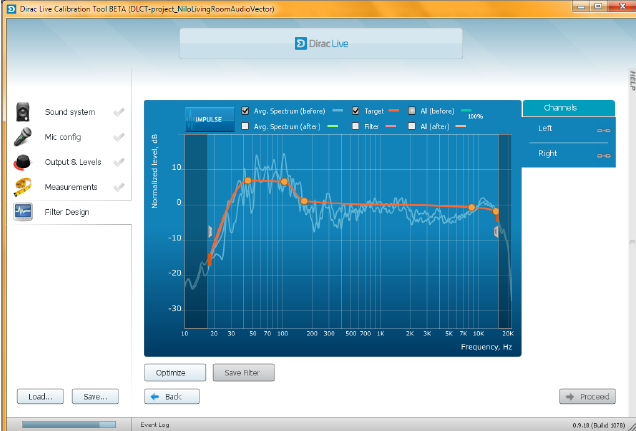This screenshot has width=636, height=431.
Task: Enable Avg. Spectrum (after) checkbox
Action: click(x=245, y=126)
